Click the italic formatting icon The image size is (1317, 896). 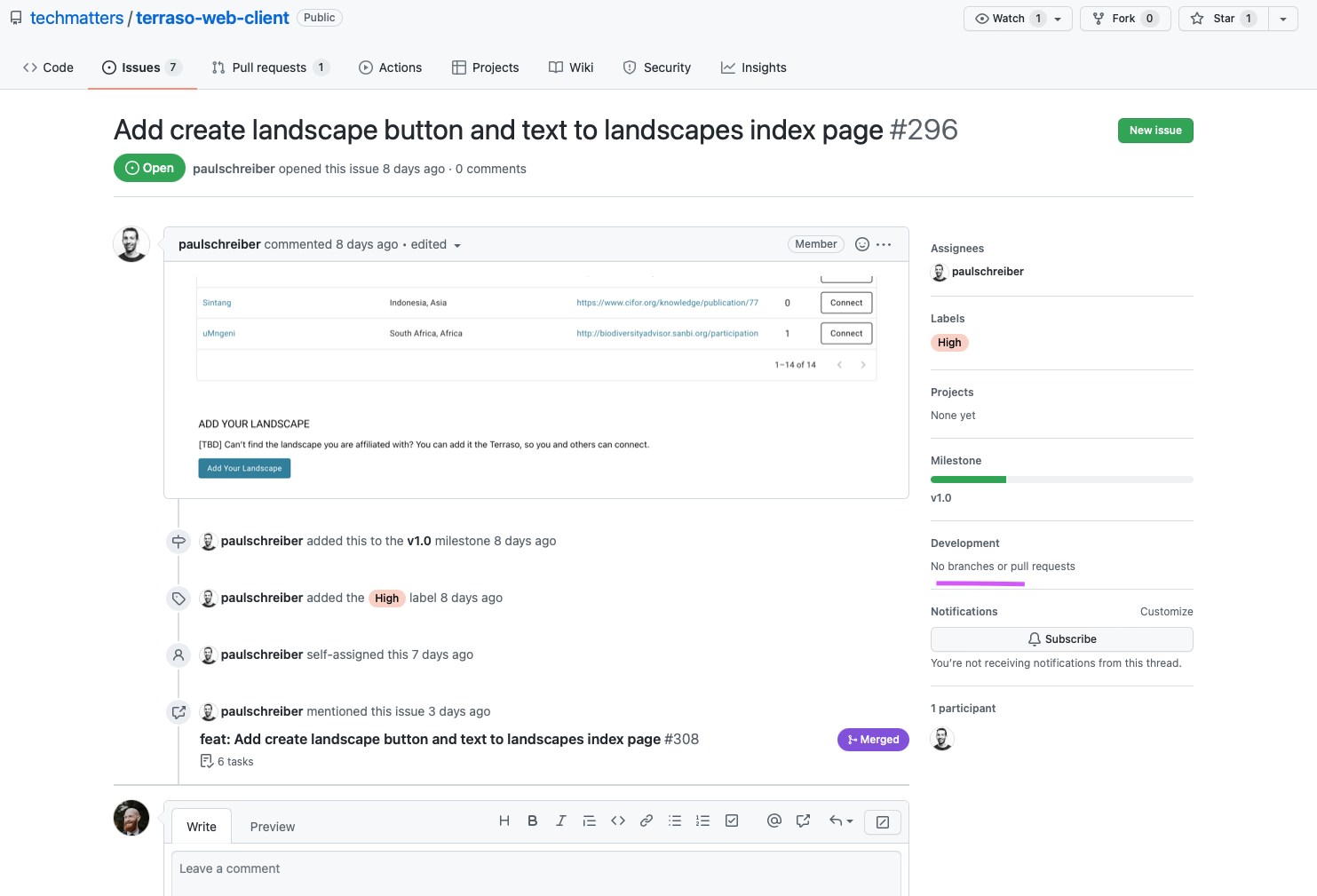click(x=561, y=821)
